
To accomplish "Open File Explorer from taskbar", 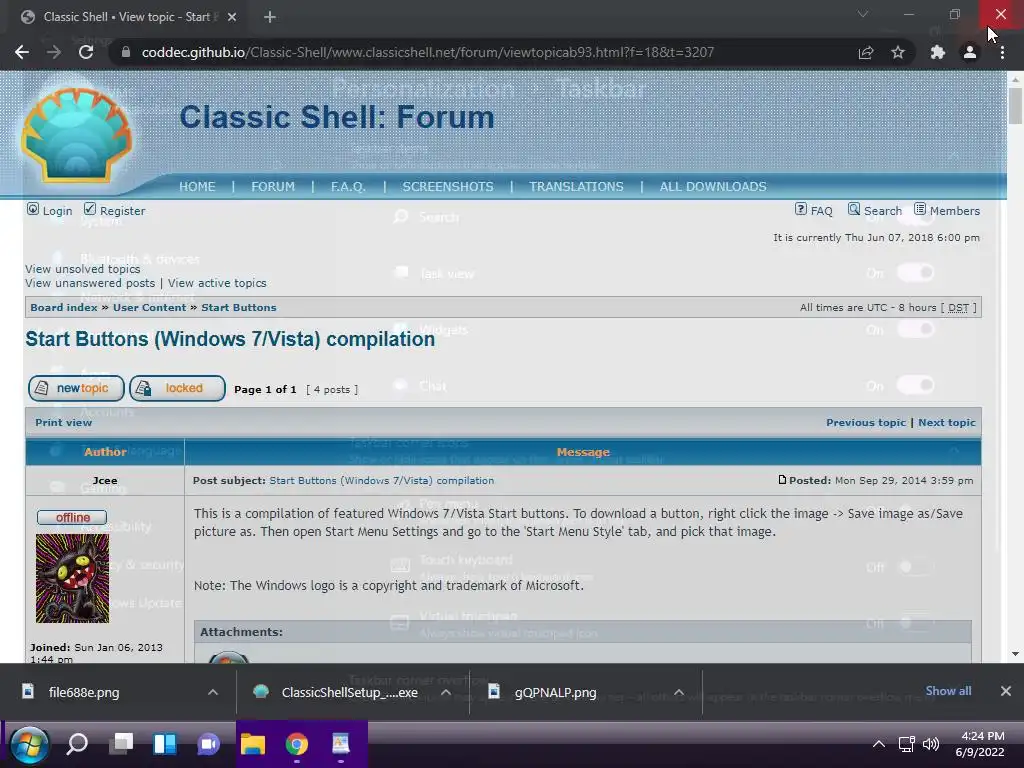I will point(253,744).
